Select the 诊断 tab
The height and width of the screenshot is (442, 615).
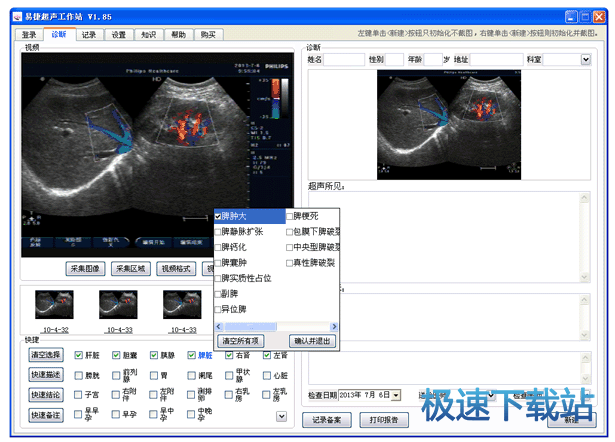point(59,34)
